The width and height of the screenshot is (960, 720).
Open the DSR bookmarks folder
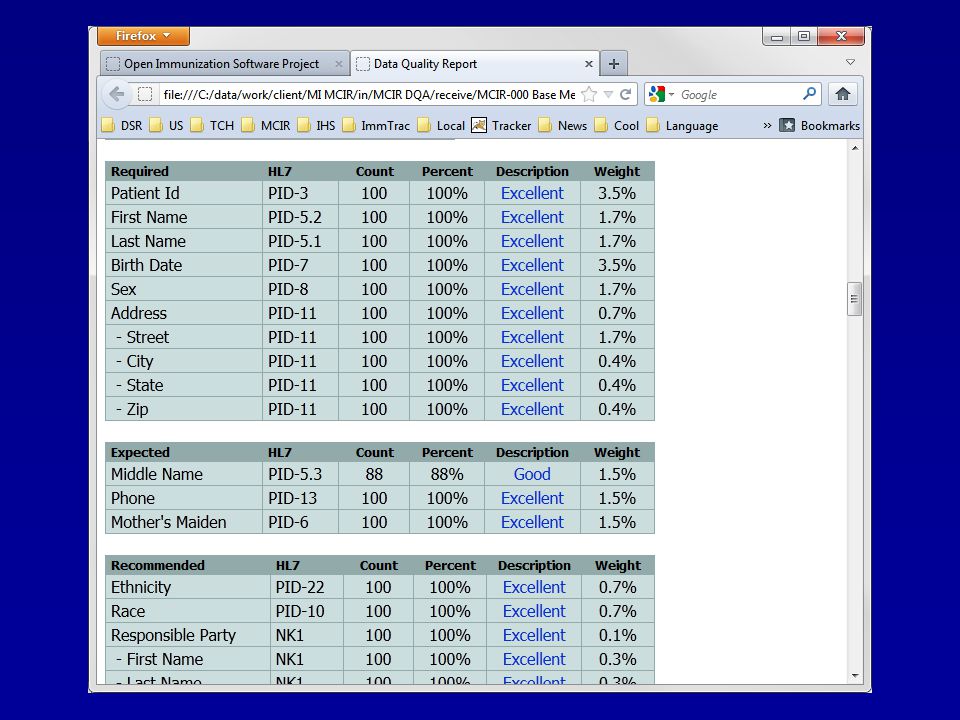tap(122, 126)
